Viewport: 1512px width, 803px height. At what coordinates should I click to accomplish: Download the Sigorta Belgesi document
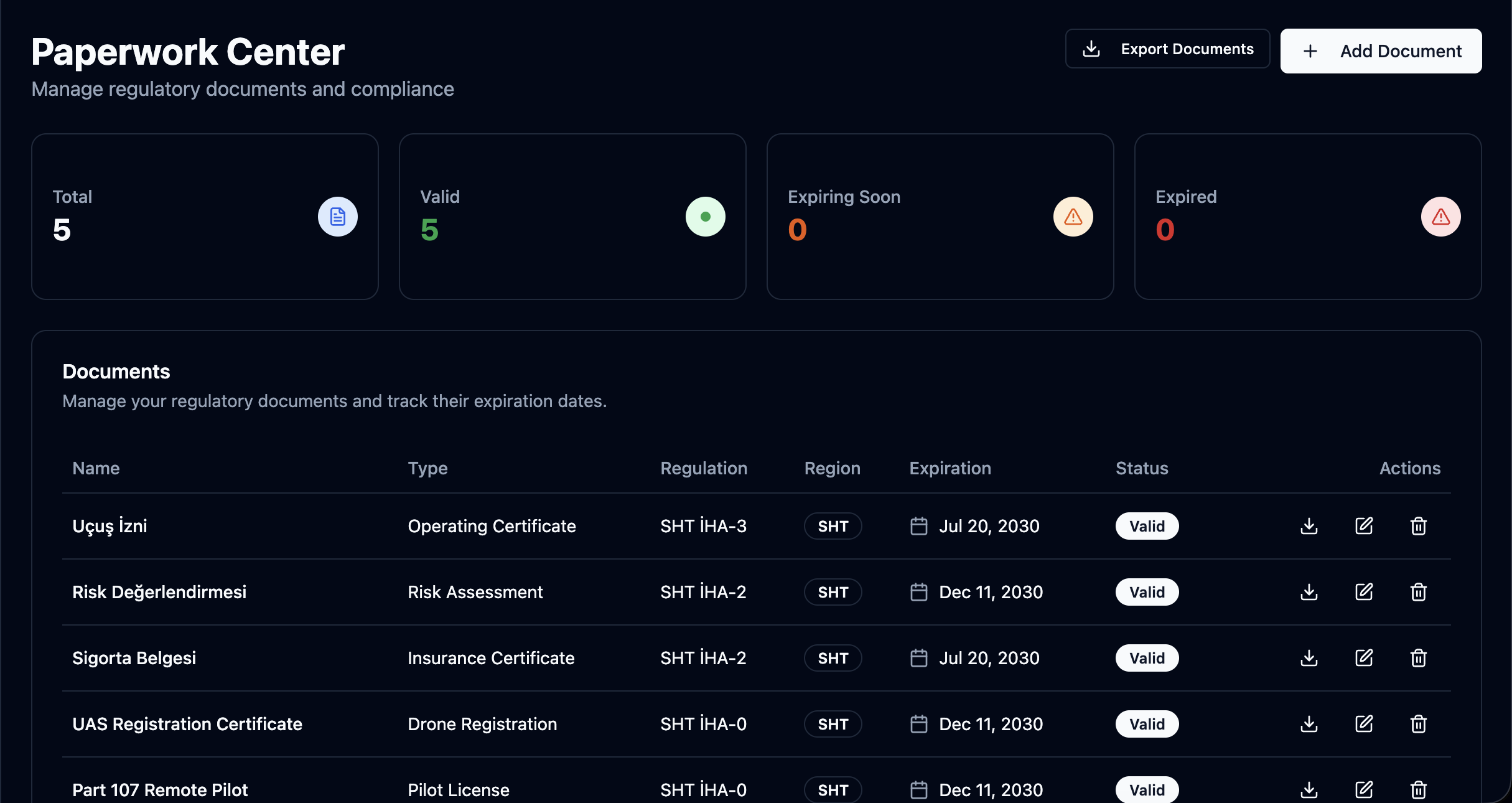pyautogui.click(x=1309, y=658)
